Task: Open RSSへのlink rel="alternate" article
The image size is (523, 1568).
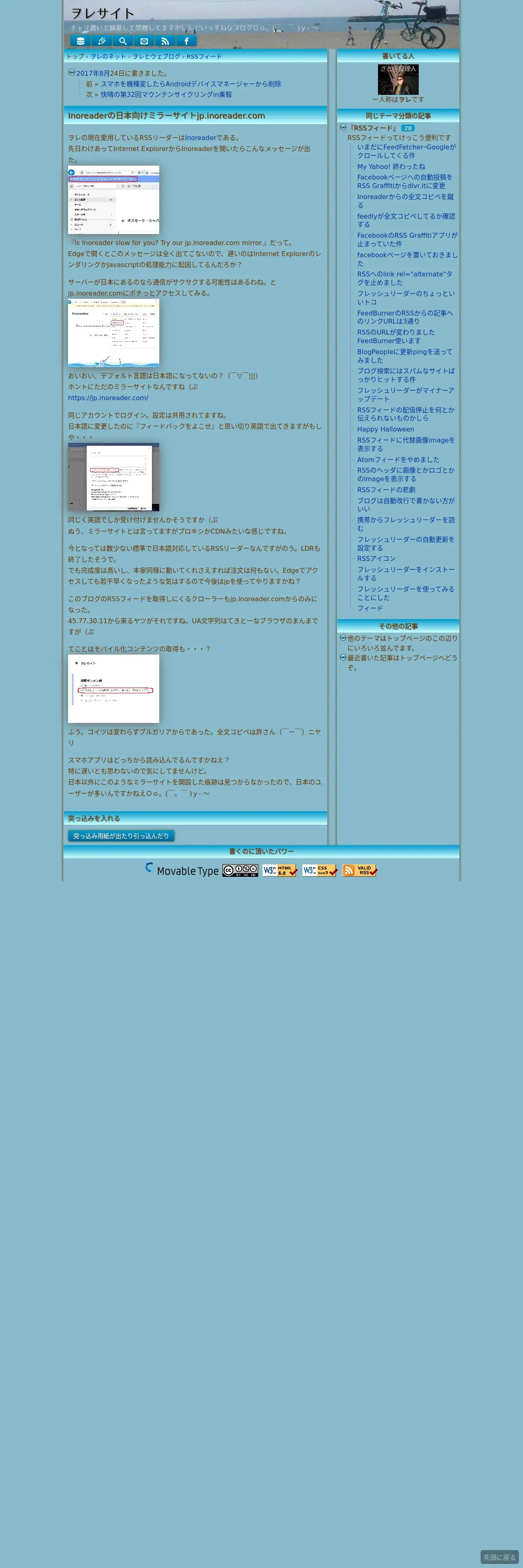Action: tap(405, 278)
